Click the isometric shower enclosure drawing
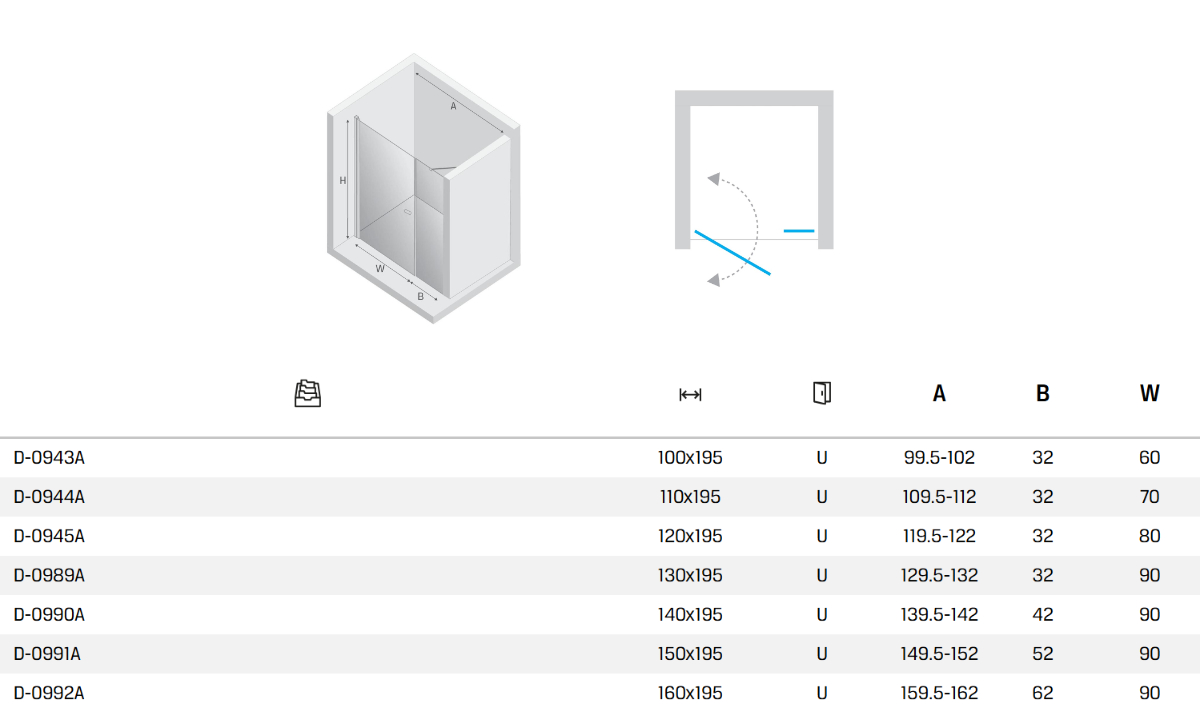 424,190
